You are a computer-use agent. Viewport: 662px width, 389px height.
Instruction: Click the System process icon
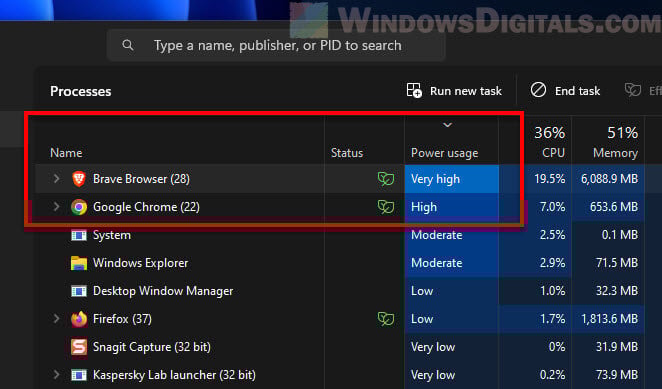pos(79,235)
